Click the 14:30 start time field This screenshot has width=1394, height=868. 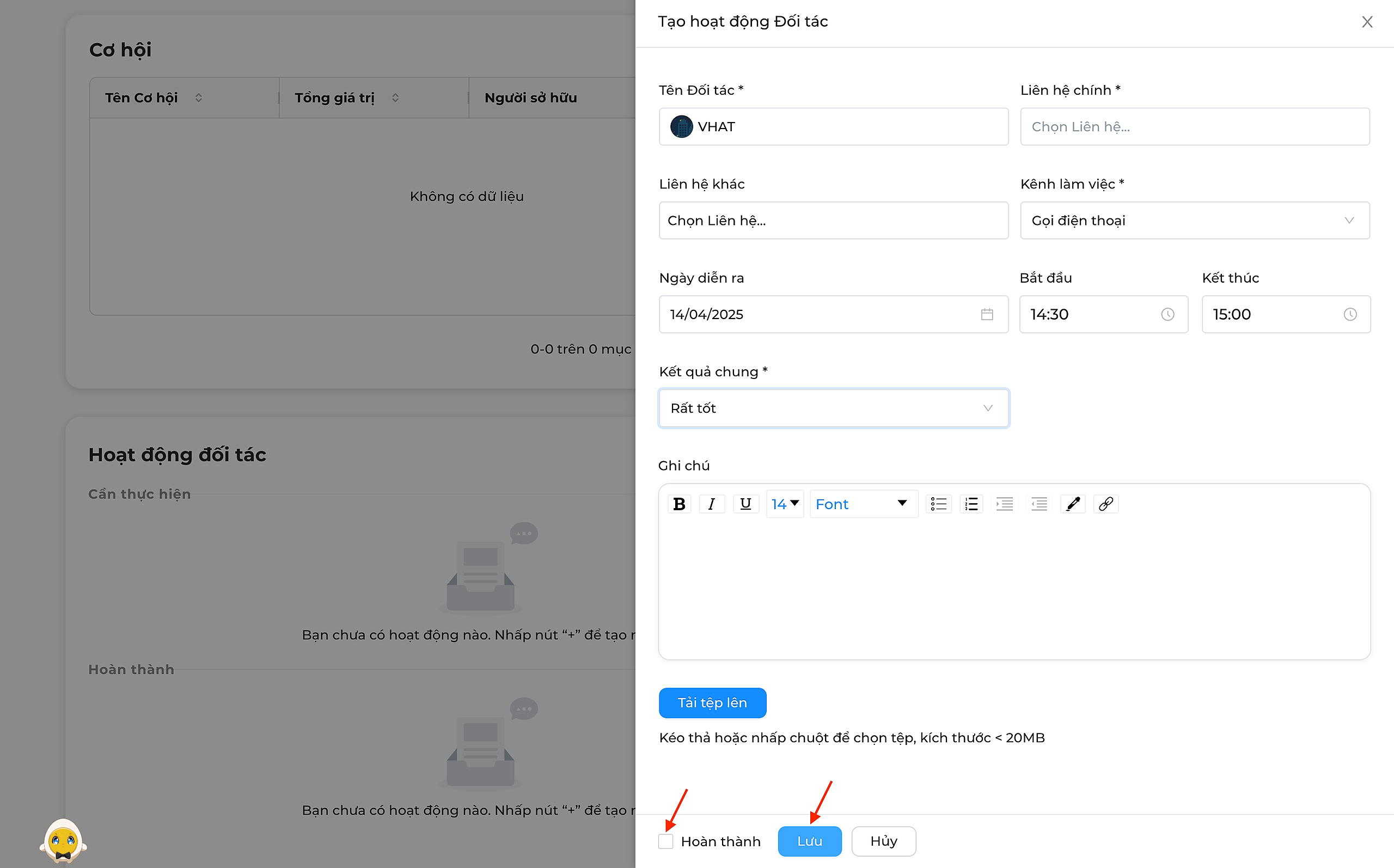(x=1103, y=314)
